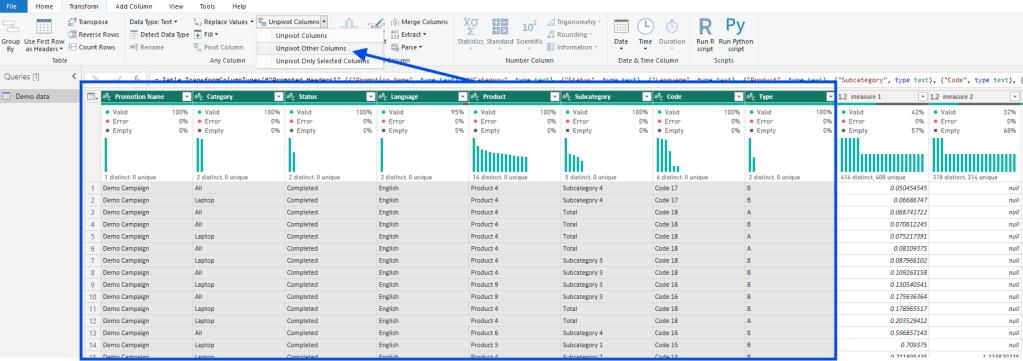1023x361 pixels.
Task: Select the Promotion Name column header
Action: (x=140, y=97)
